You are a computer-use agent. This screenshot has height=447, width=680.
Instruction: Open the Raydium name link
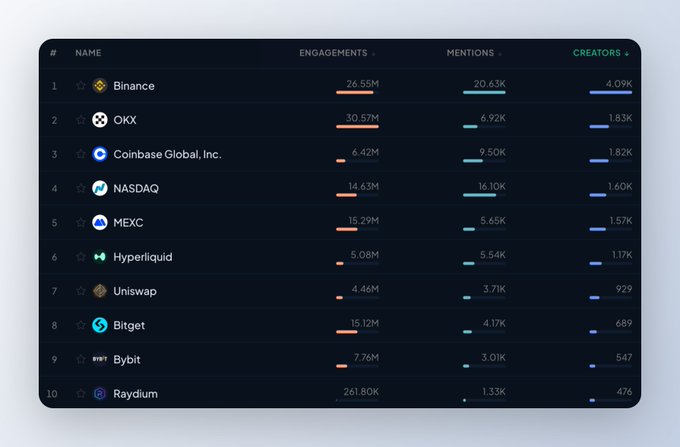(135, 394)
